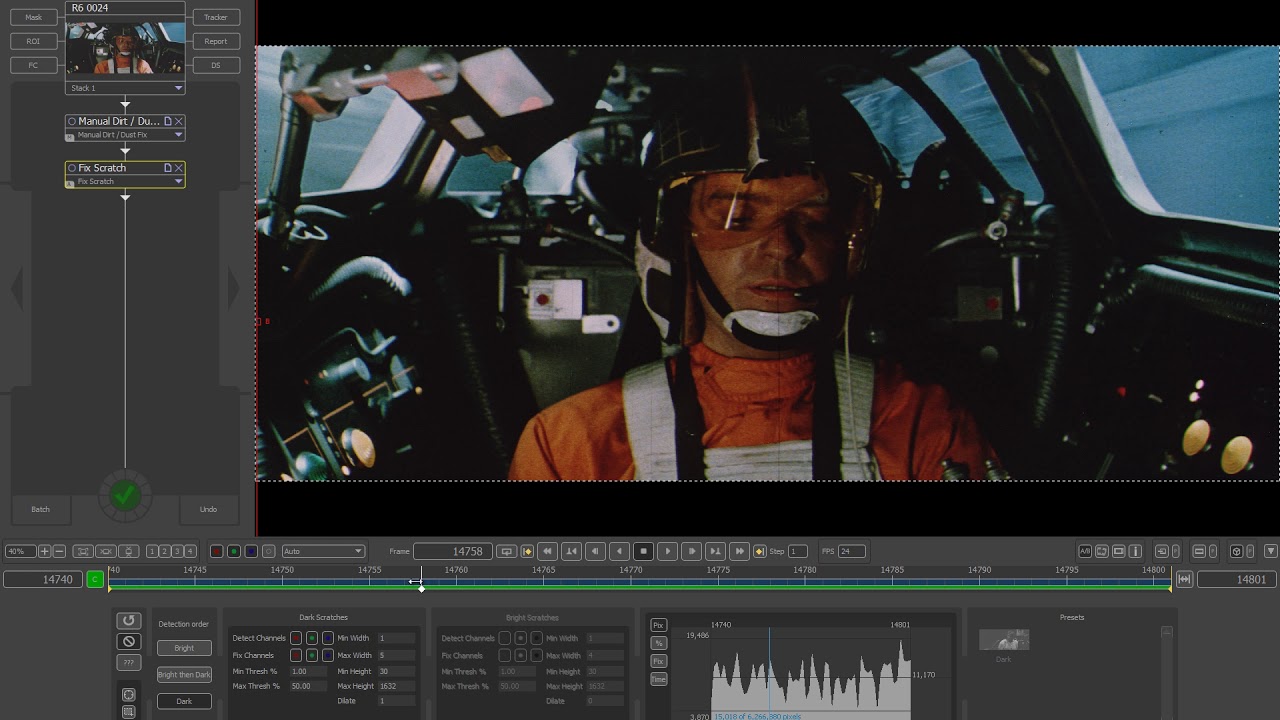Toggle blue display channel in viewer toolbar
Screen dimensions: 1280x720
(251, 551)
